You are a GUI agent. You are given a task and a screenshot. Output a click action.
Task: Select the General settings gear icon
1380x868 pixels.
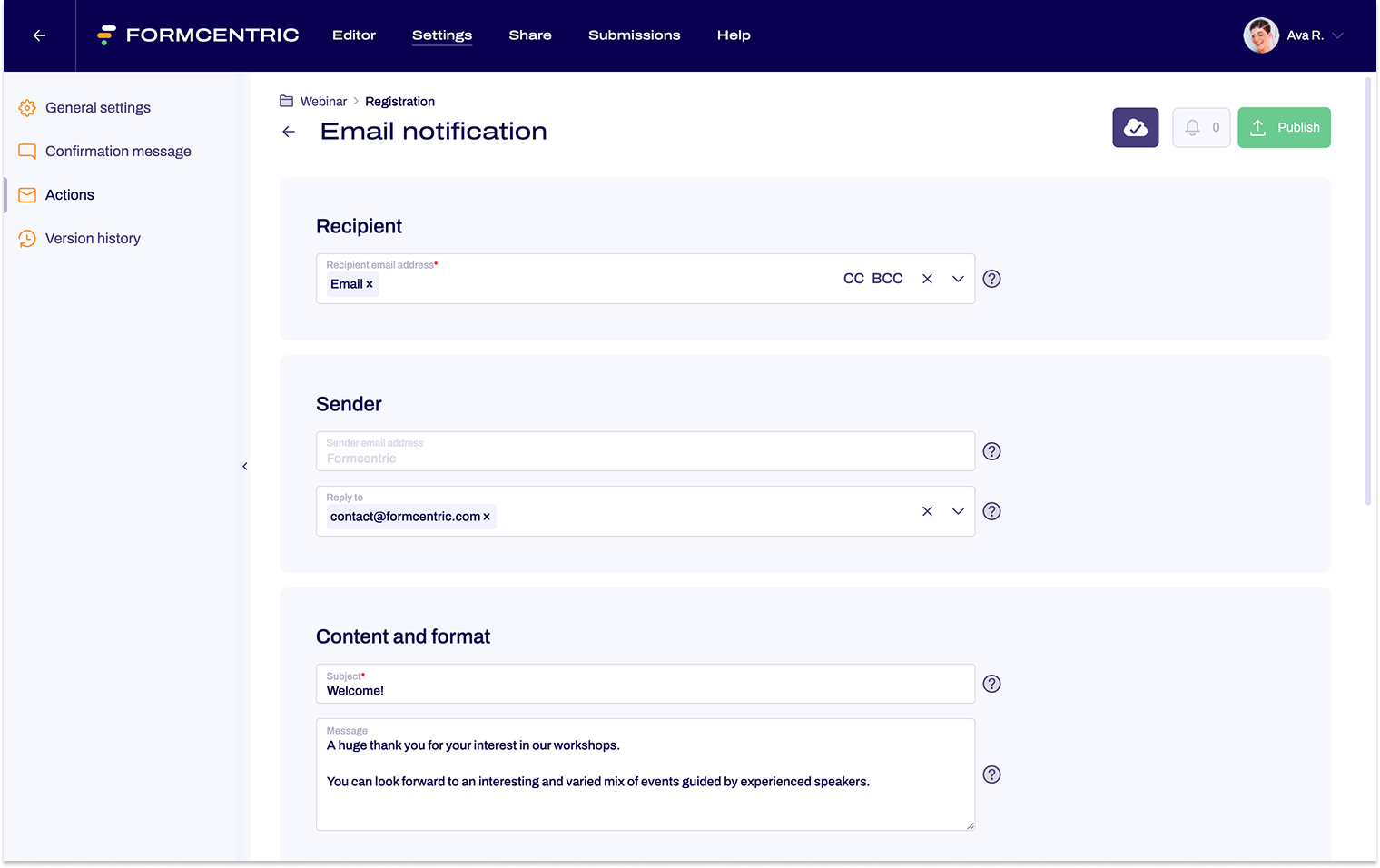tap(27, 107)
